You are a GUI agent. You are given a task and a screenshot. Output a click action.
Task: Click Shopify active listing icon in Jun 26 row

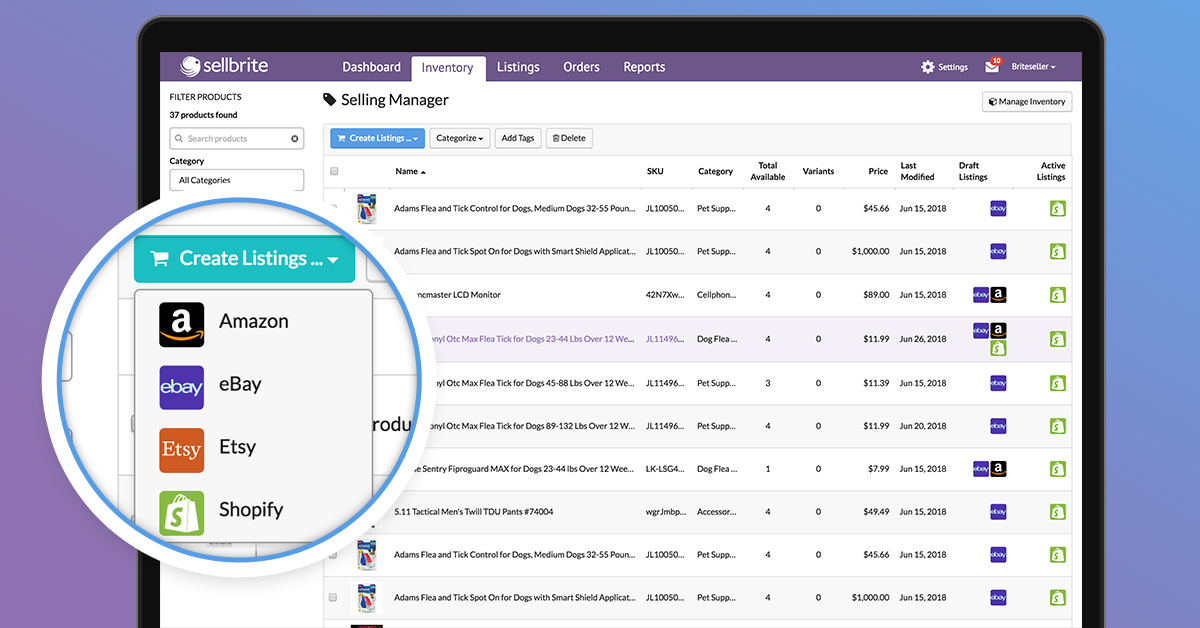[1057, 339]
